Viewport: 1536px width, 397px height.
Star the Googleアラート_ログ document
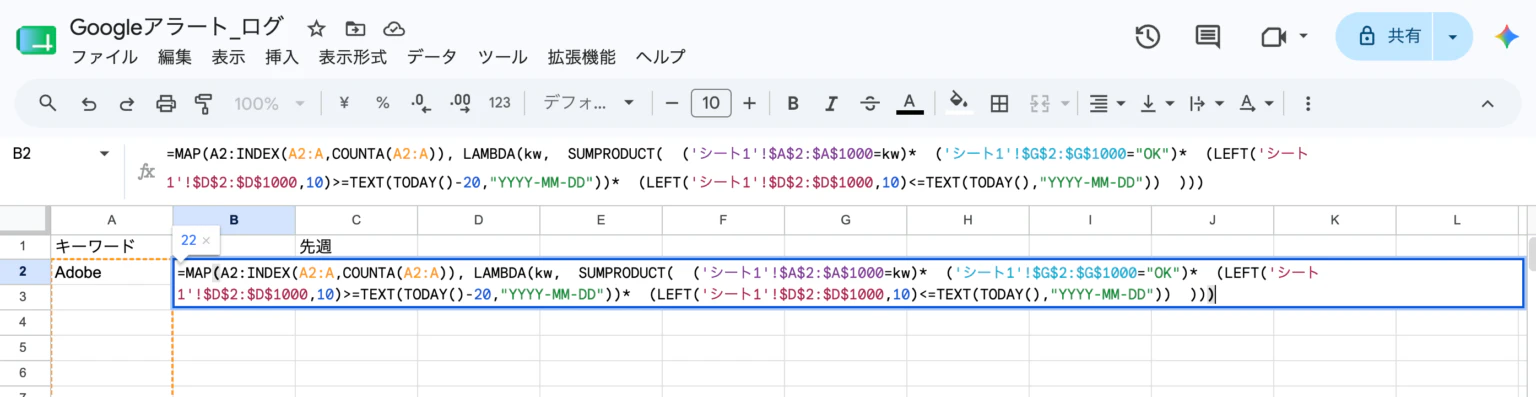pyautogui.click(x=316, y=28)
